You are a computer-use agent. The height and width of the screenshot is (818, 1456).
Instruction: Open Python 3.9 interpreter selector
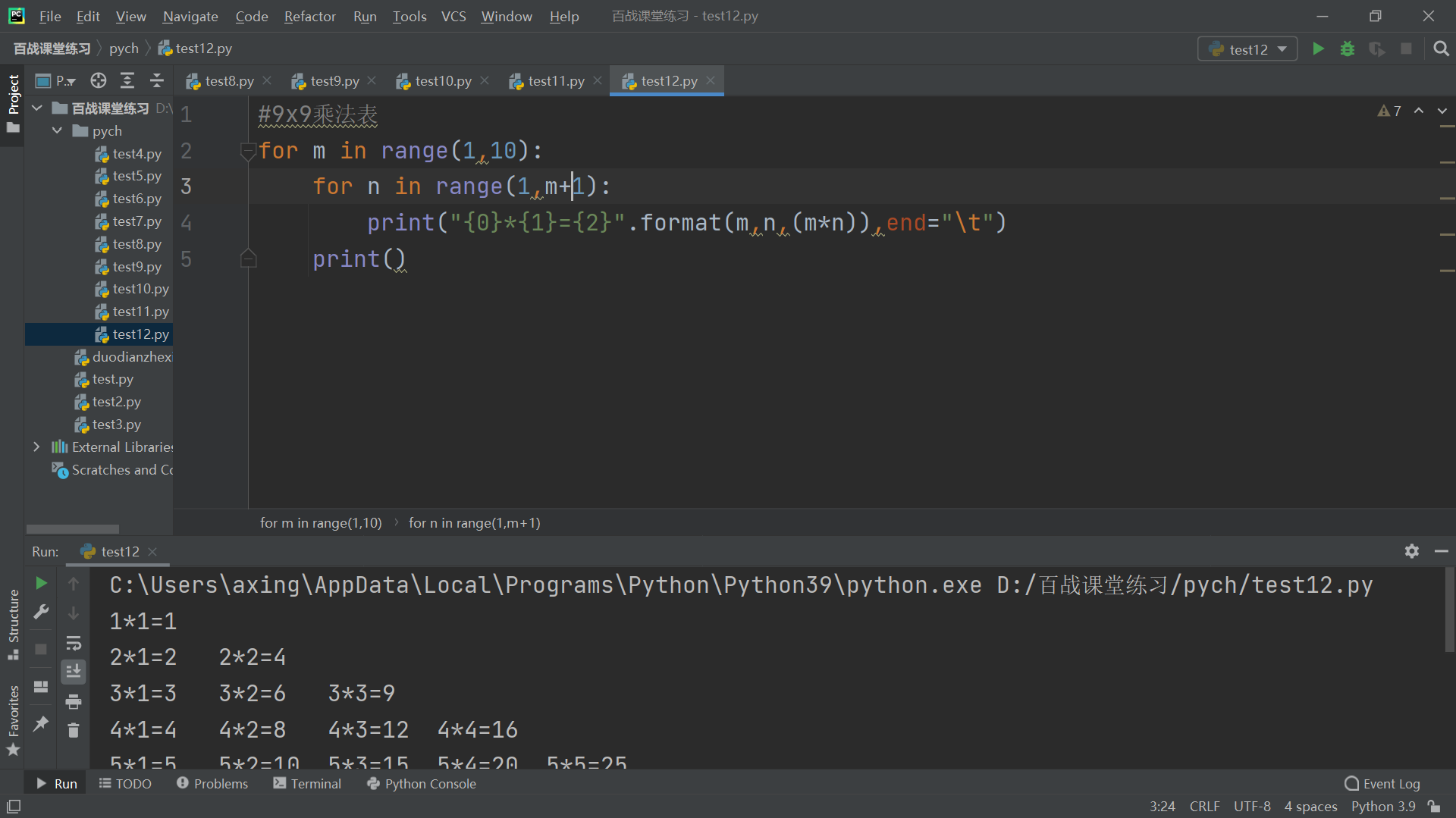click(1383, 807)
